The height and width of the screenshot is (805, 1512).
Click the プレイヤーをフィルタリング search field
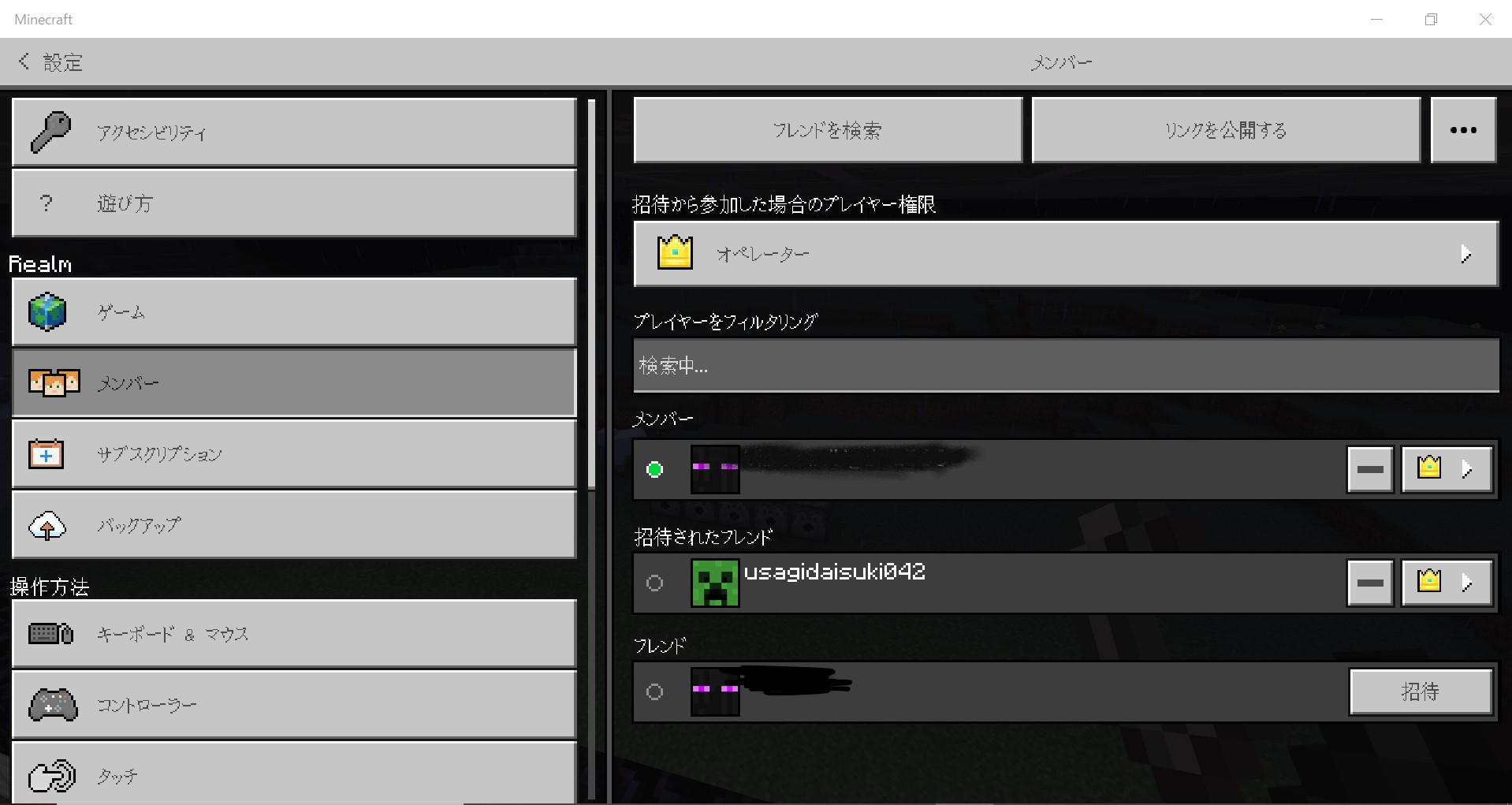1065,366
